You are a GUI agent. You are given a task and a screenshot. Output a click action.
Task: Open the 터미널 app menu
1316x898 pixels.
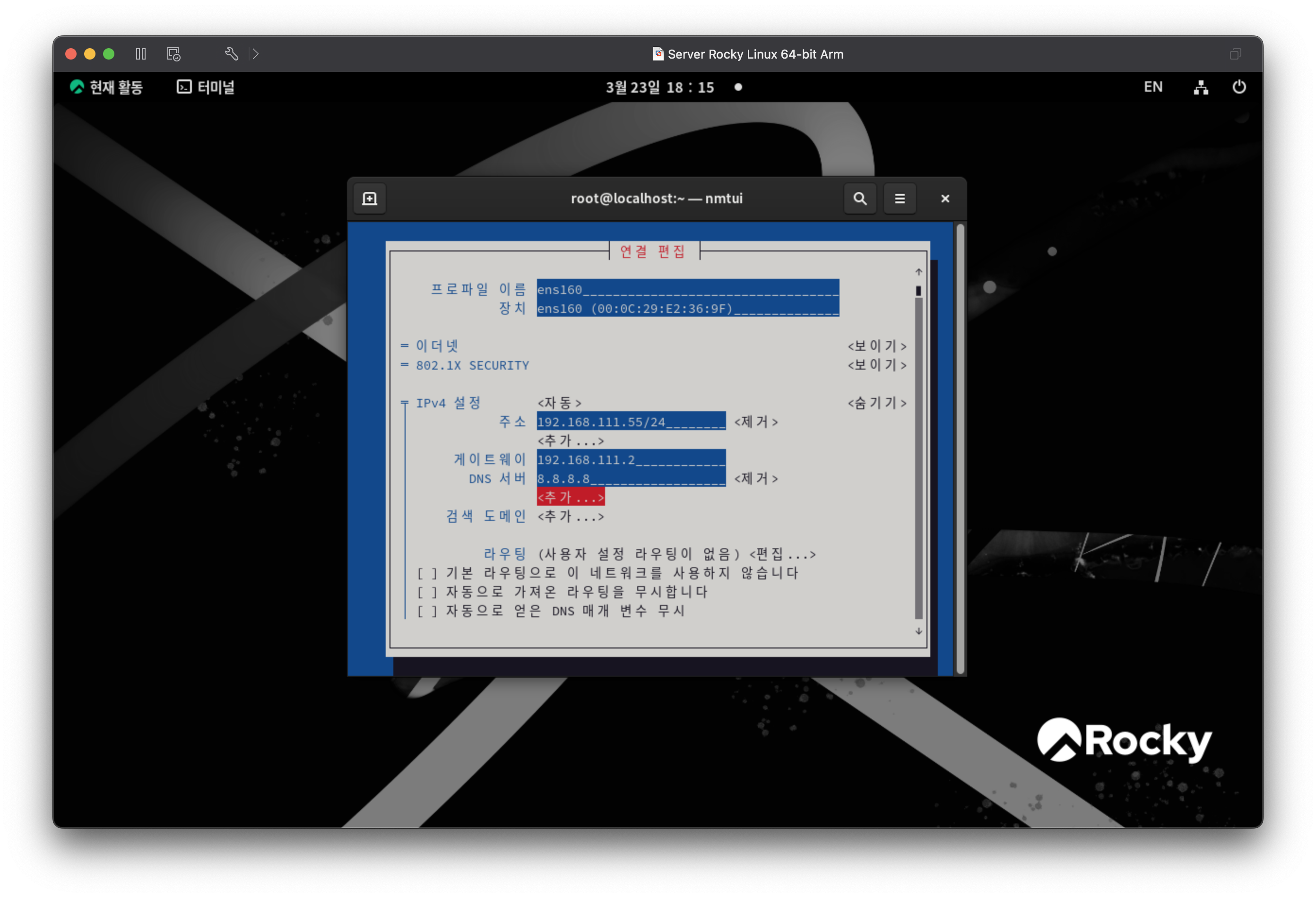pos(206,87)
